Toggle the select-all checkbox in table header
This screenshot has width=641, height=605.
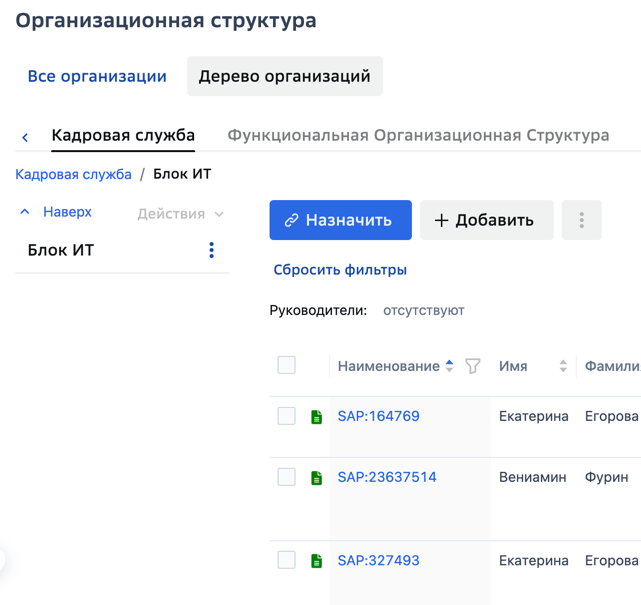click(287, 365)
